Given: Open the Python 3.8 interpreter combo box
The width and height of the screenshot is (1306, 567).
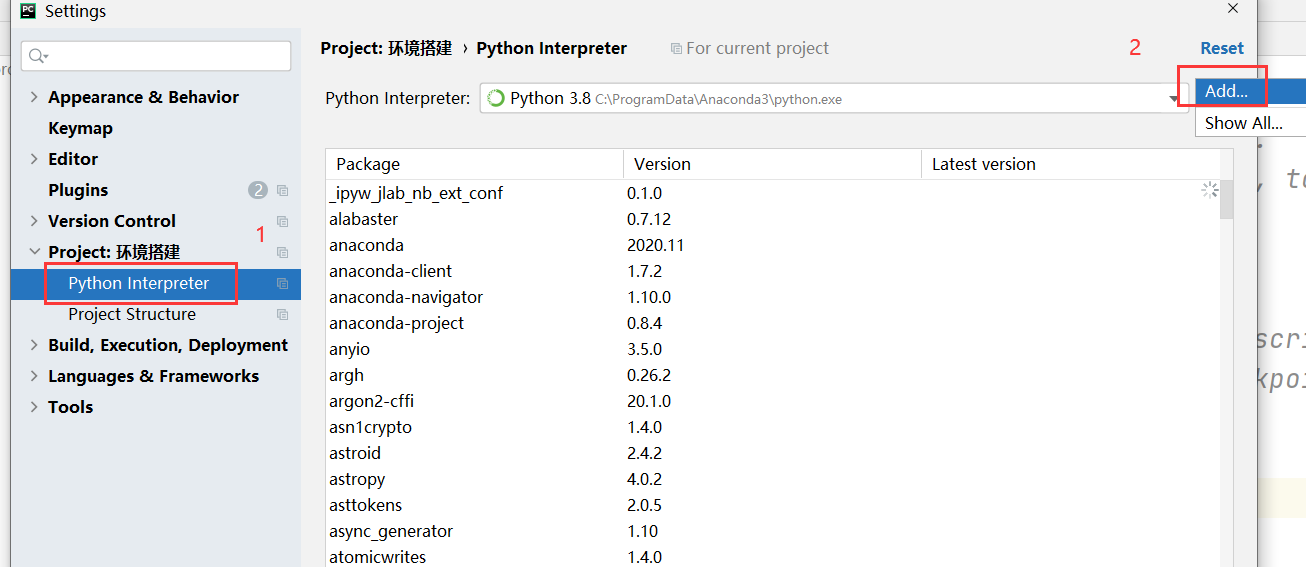Looking at the screenshot, I should [x=834, y=98].
